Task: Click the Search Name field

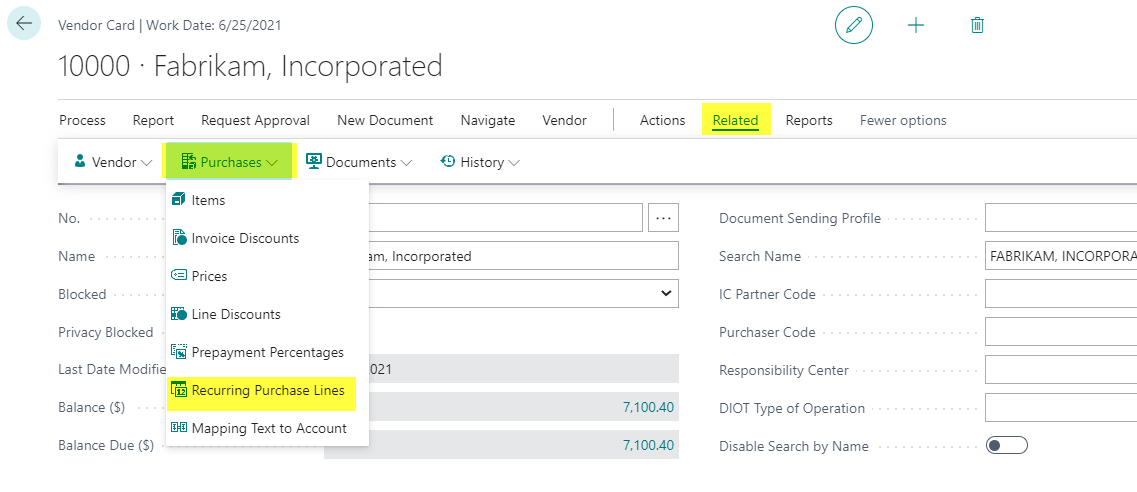Action: [x=1061, y=256]
